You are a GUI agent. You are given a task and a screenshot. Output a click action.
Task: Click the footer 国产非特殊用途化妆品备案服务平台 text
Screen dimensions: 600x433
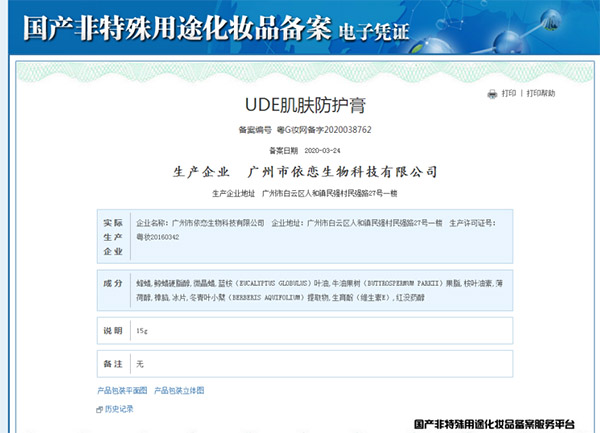[494, 424]
